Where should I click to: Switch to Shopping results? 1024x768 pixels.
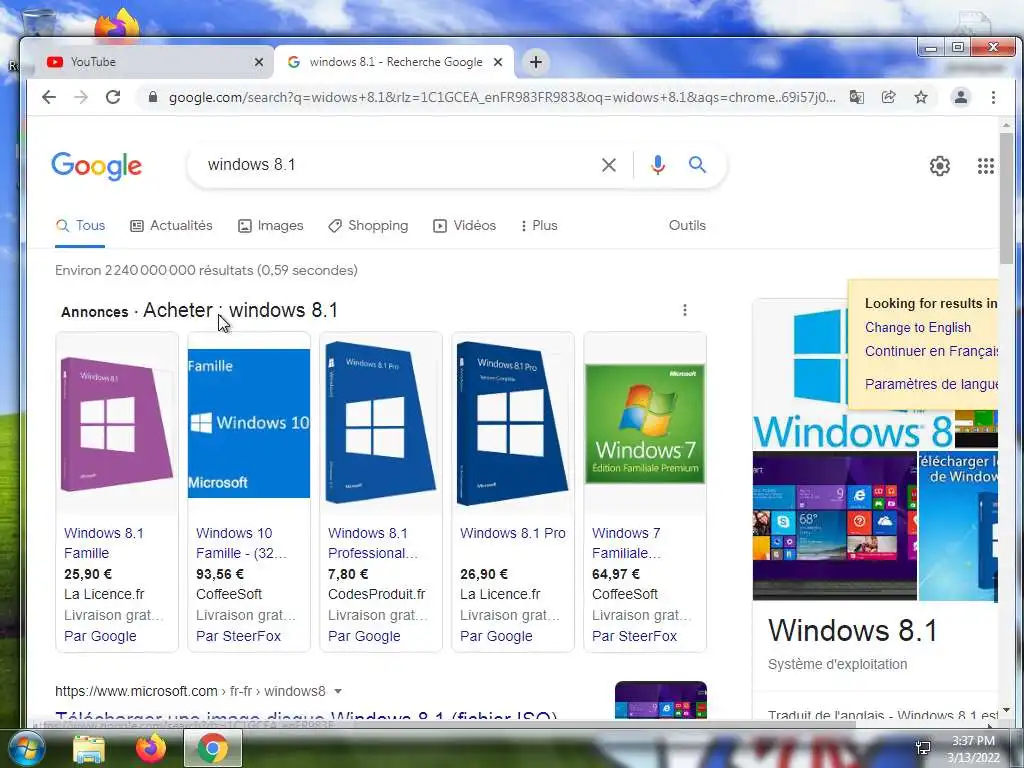(368, 225)
